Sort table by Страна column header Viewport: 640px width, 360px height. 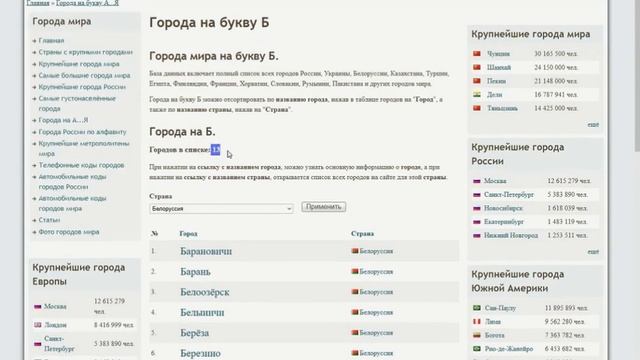pos(362,233)
